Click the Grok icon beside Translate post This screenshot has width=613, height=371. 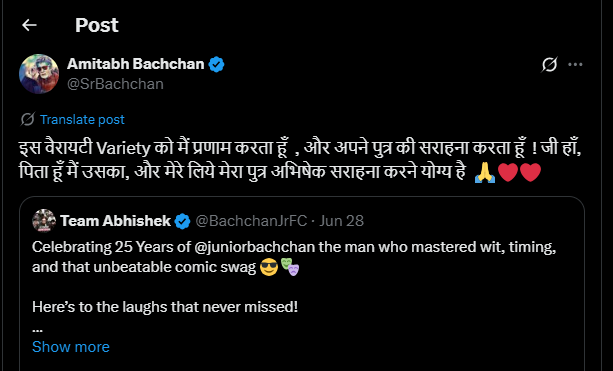27,119
